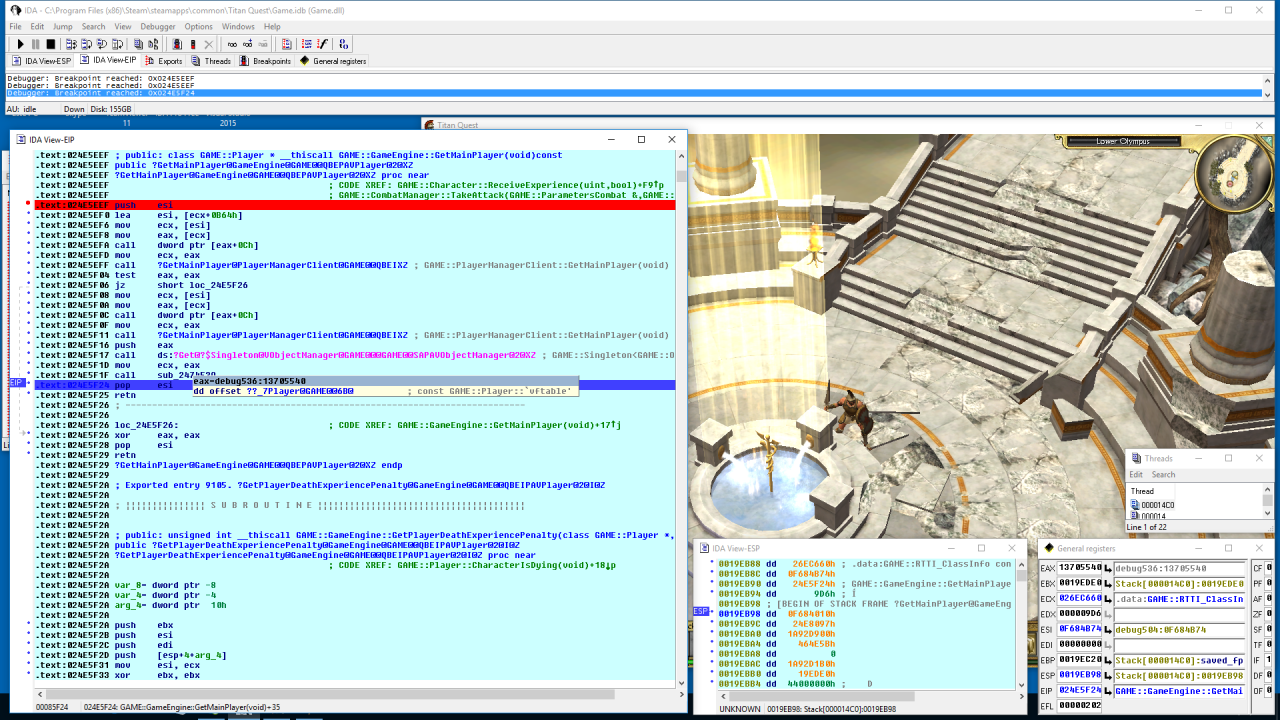Screen dimensions: 1280x720
Task: Select thread 000014C0 in Threads list
Action: (x=1158, y=505)
